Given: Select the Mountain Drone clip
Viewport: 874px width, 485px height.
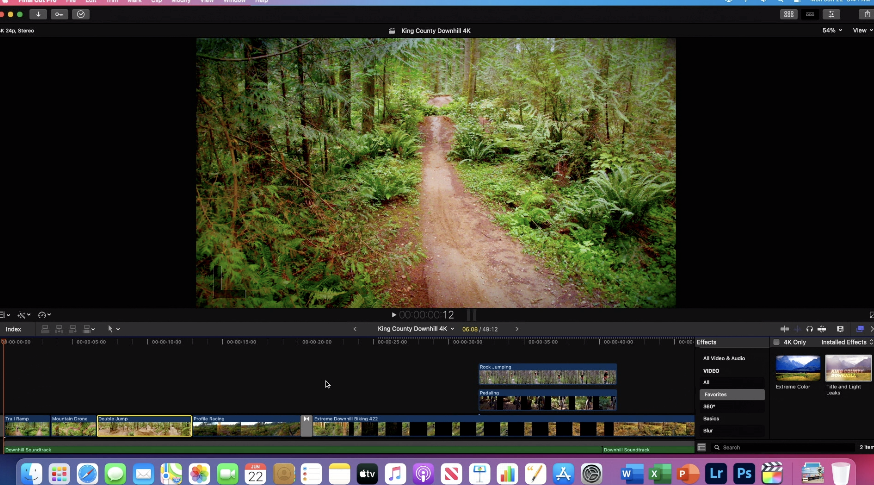Looking at the screenshot, I should 74,426.
